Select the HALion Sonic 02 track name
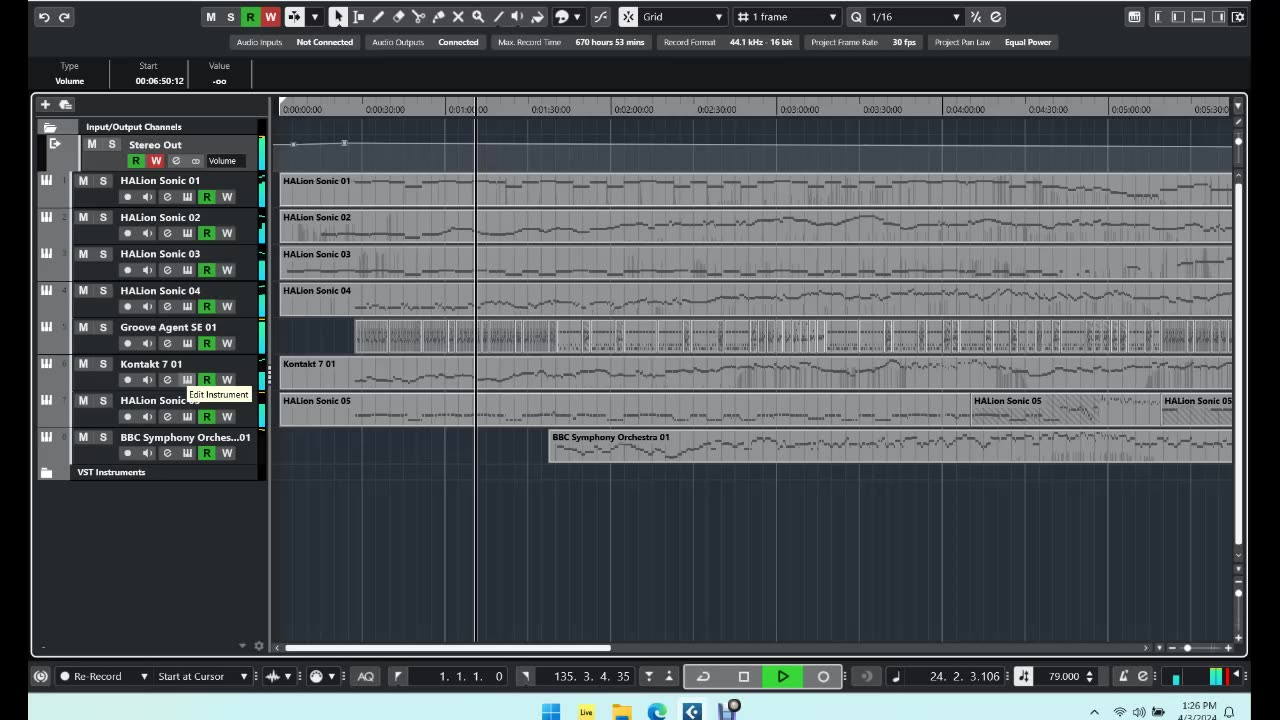 click(160, 217)
